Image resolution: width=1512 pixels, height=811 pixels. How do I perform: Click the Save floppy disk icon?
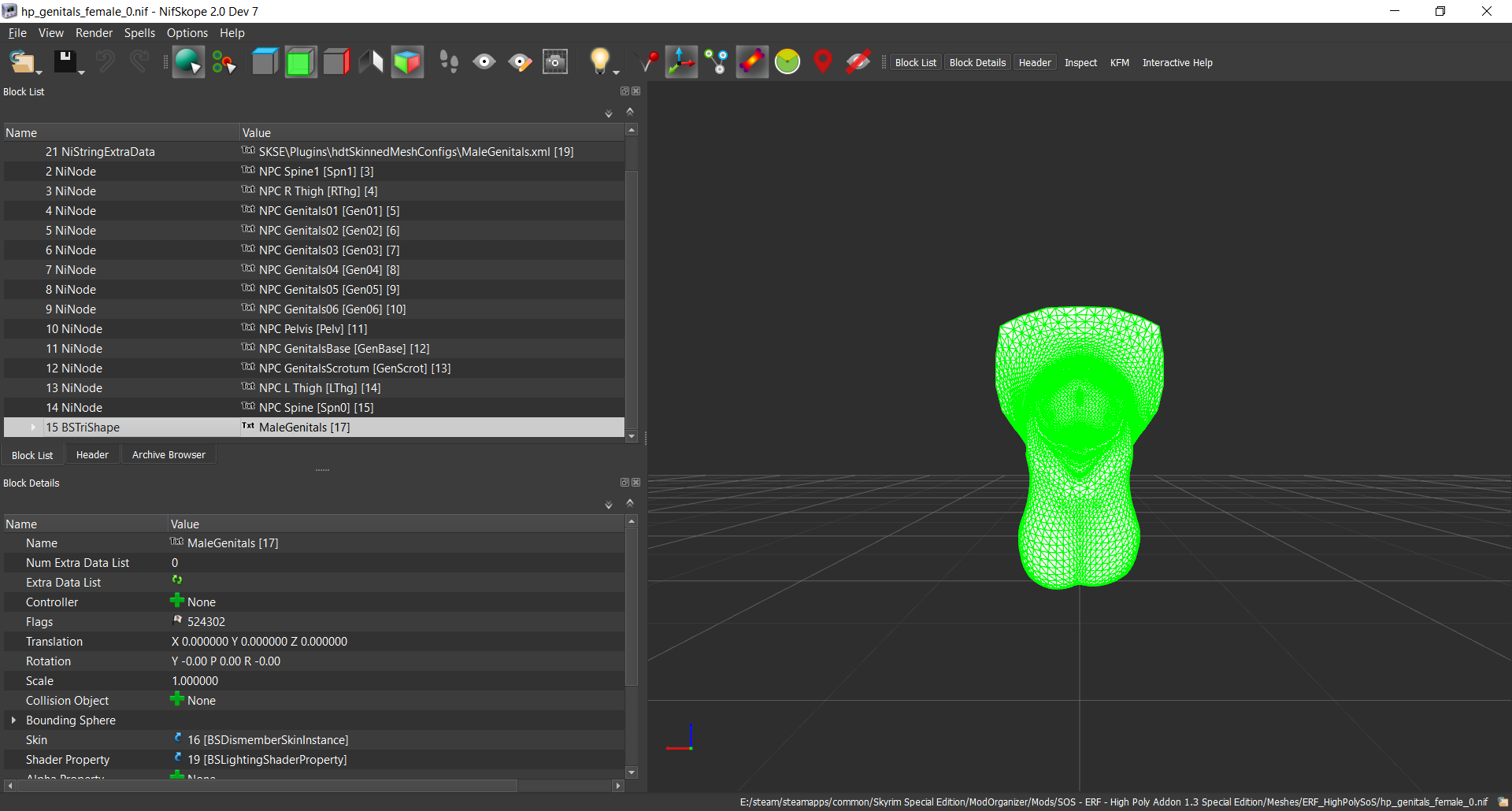coord(65,61)
